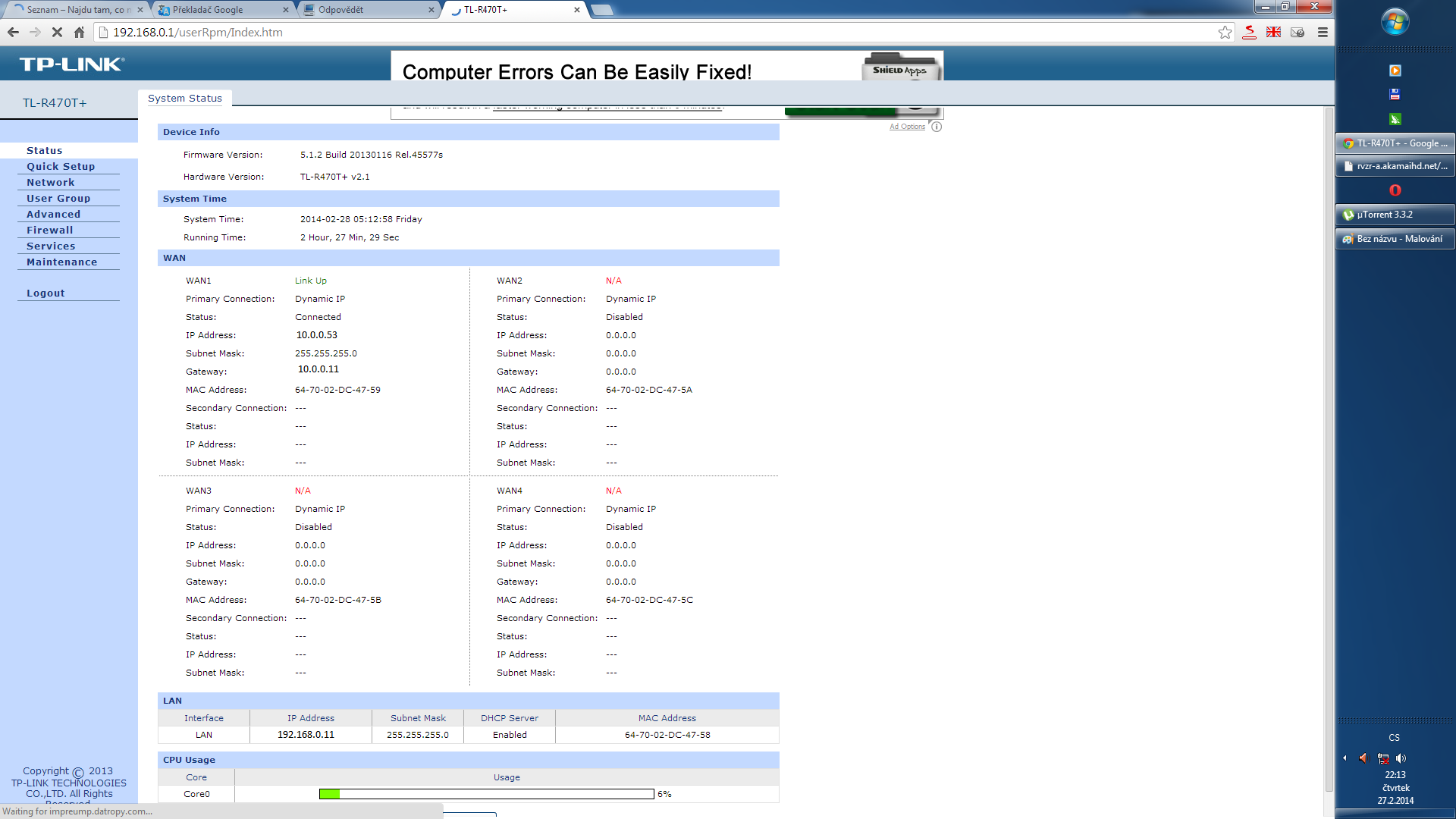Select the Maintenance sidebar item
Viewport: 1456px width, 819px height.
[61, 262]
